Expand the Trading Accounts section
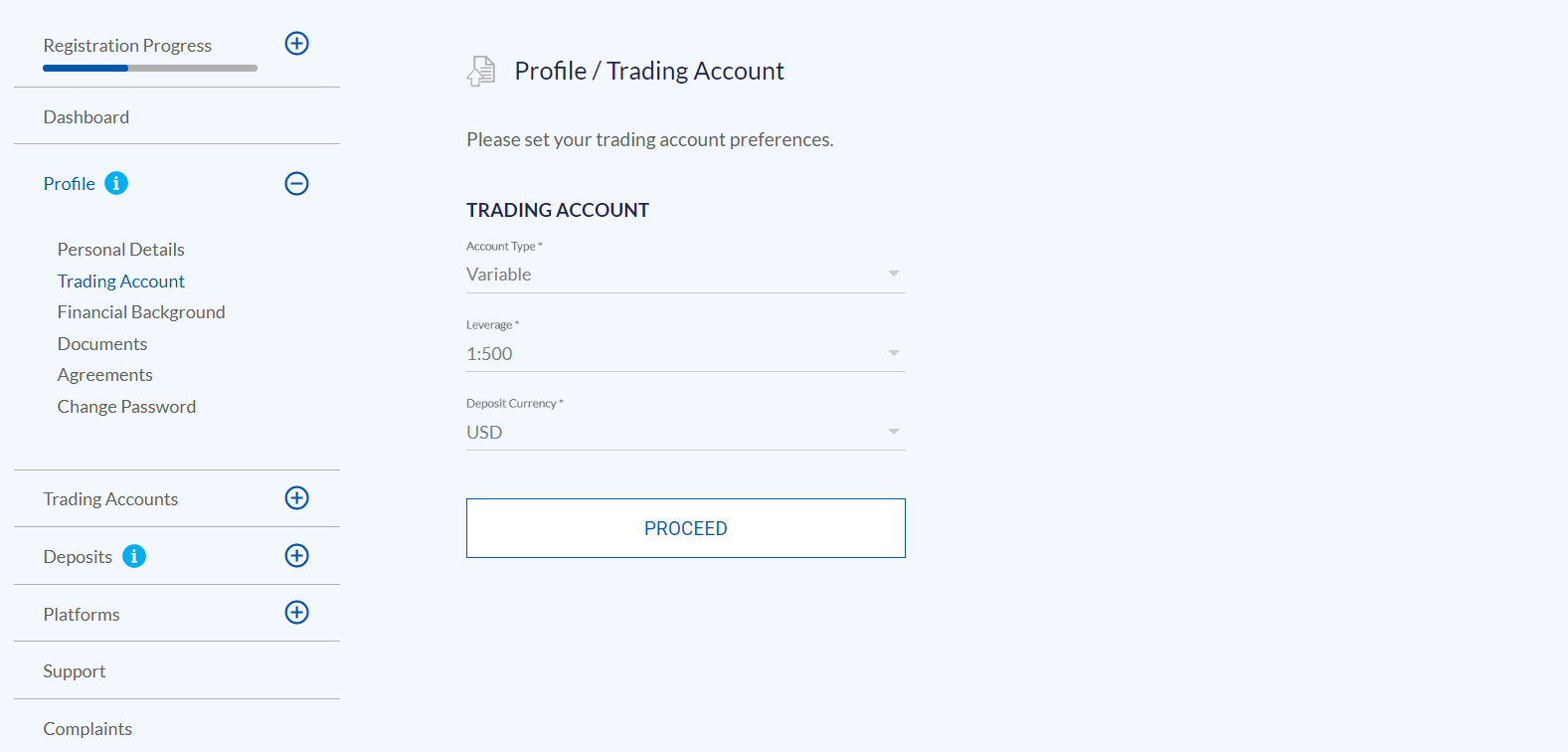 (296, 498)
